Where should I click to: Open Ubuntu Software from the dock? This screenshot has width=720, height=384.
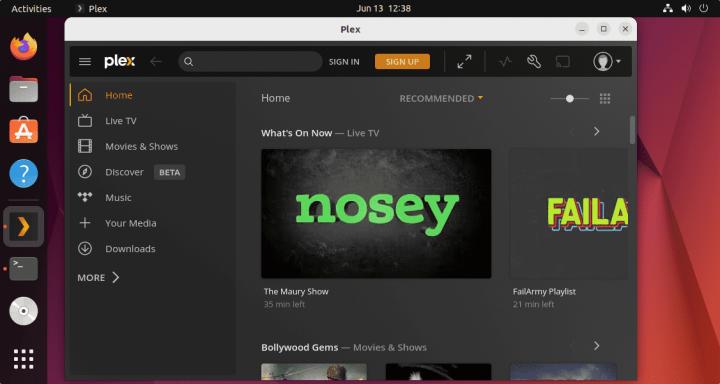pyautogui.click(x=23, y=130)
